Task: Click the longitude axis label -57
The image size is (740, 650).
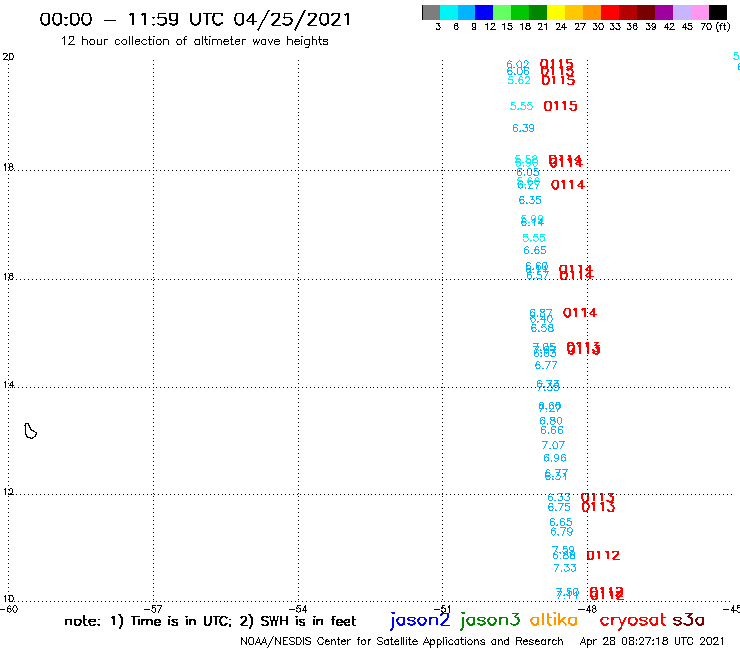Action: point(153,609)
